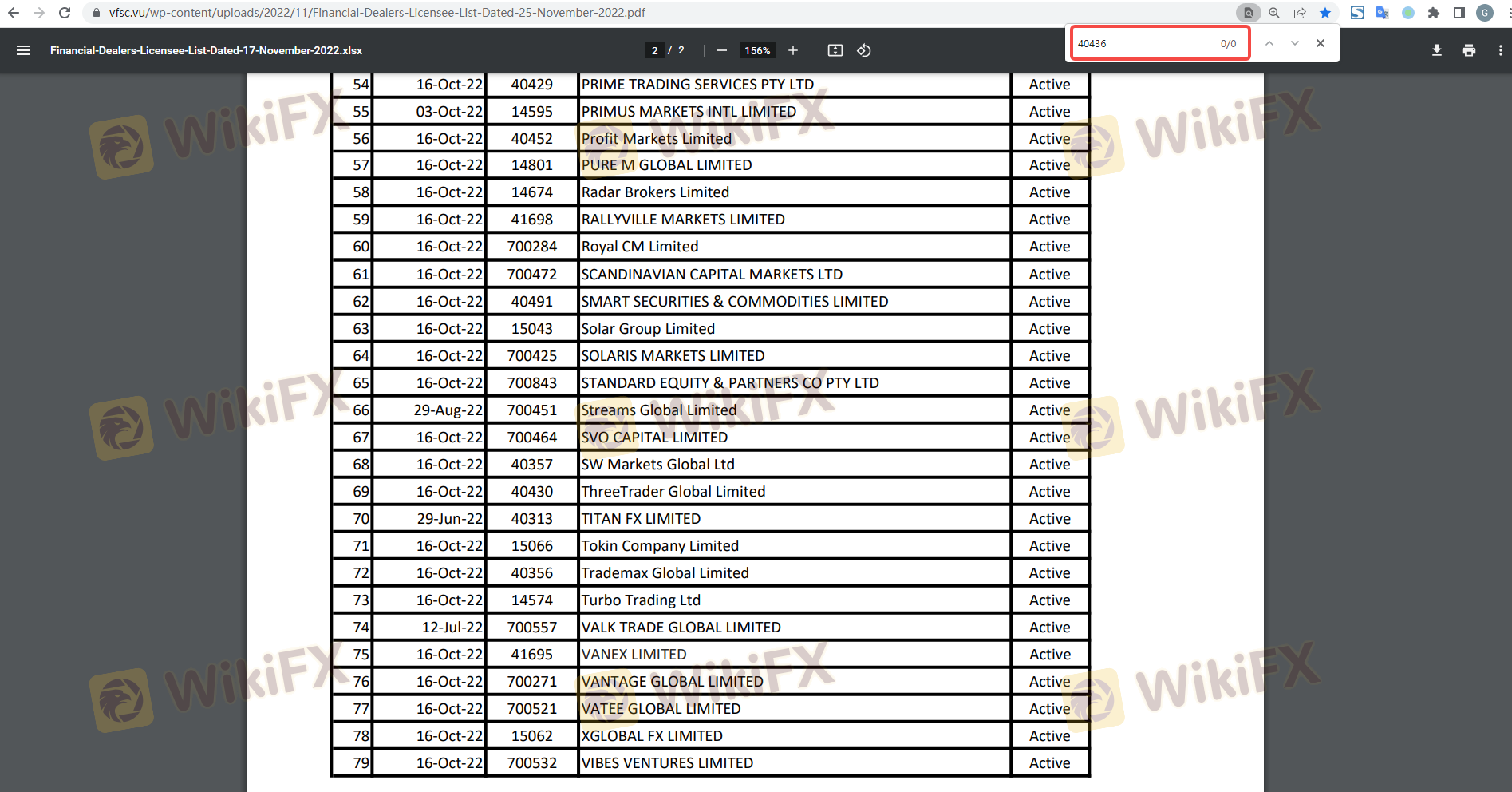1512x792 pixels.
Task: Open PDF viewer more actions menu
Action: click(1500, 50)
